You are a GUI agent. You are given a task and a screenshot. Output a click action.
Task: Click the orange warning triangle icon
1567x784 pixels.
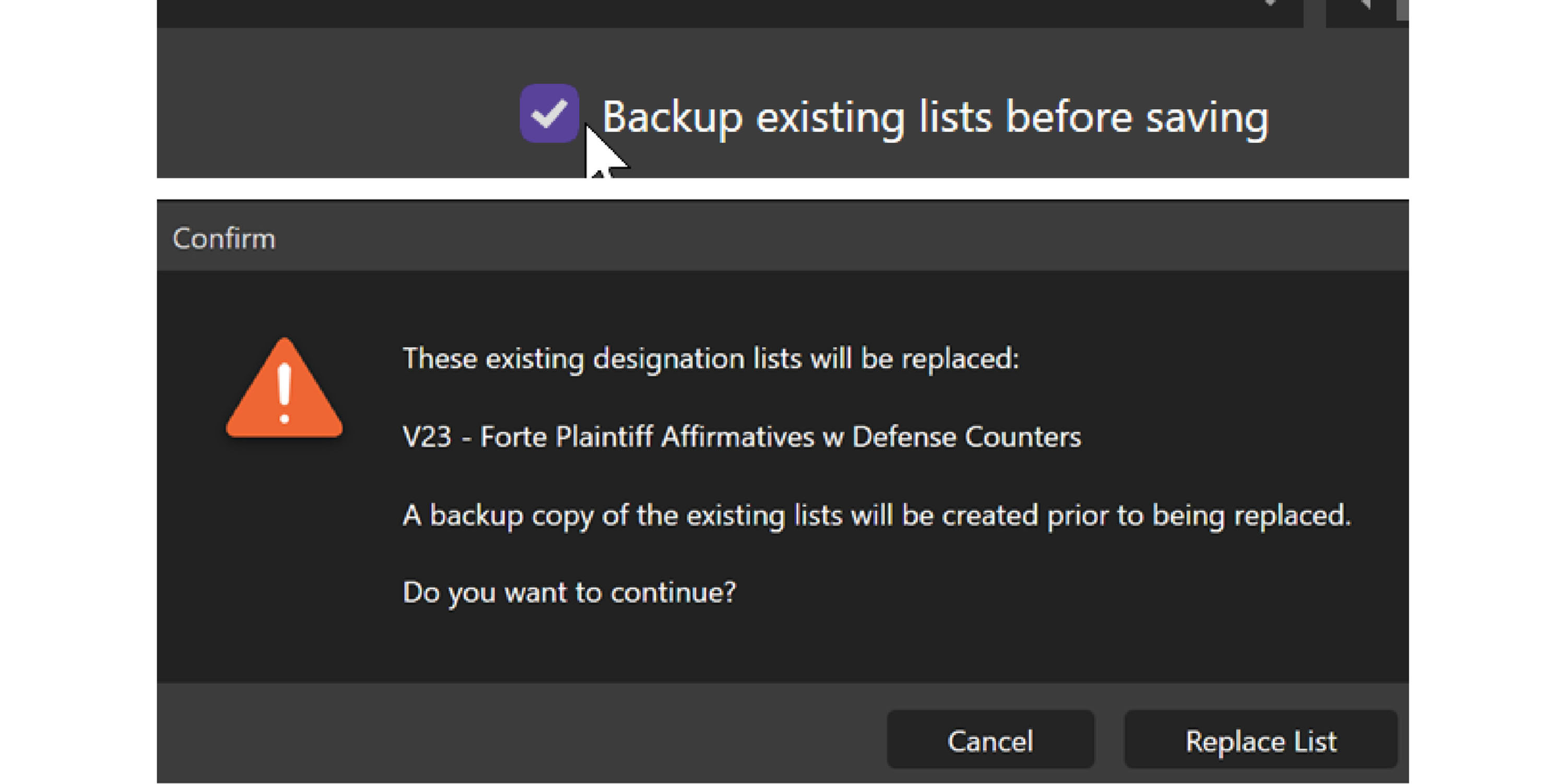[x=284, y=390]
